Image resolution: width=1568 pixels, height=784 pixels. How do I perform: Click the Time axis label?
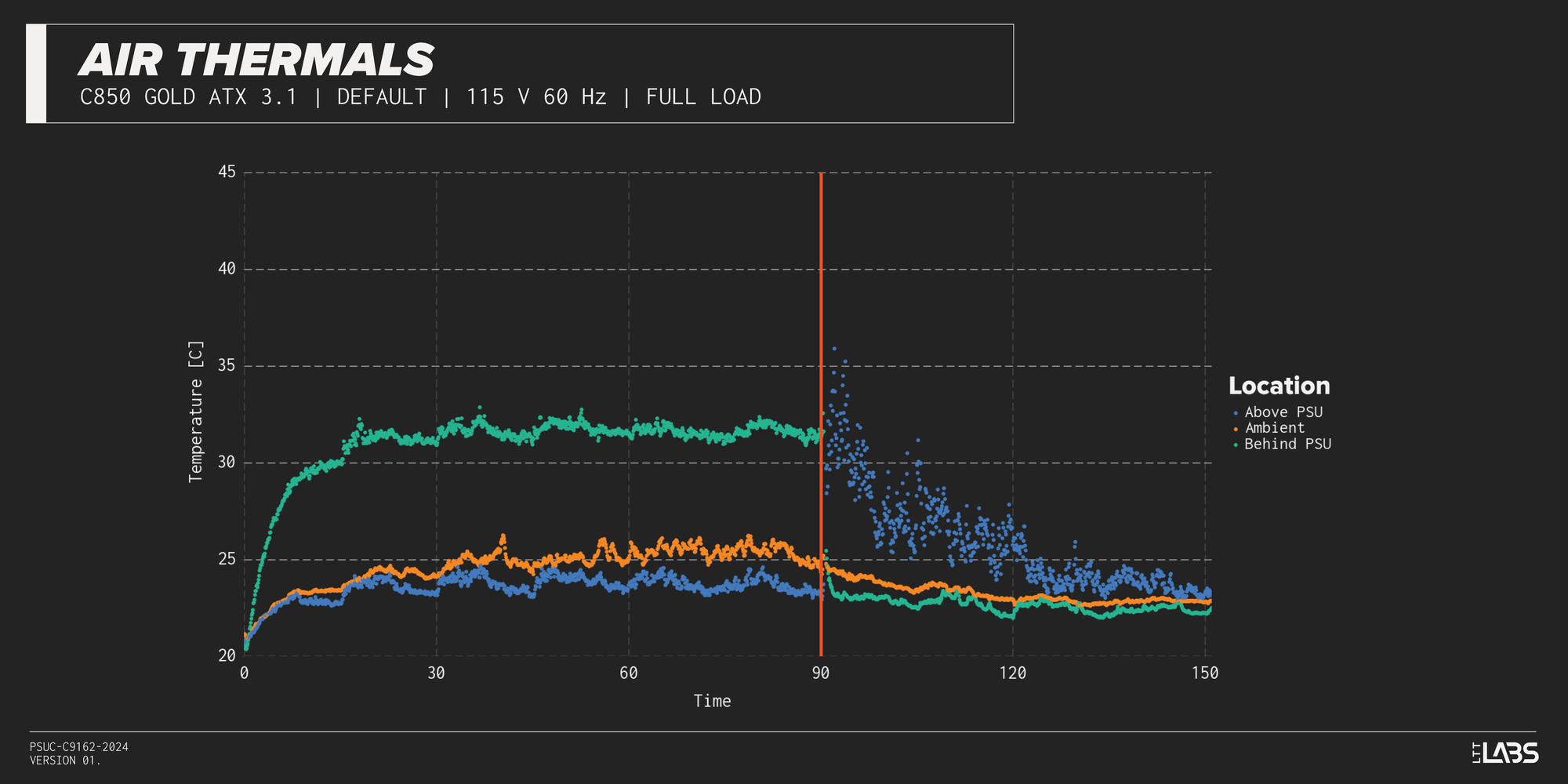[712, 701]
